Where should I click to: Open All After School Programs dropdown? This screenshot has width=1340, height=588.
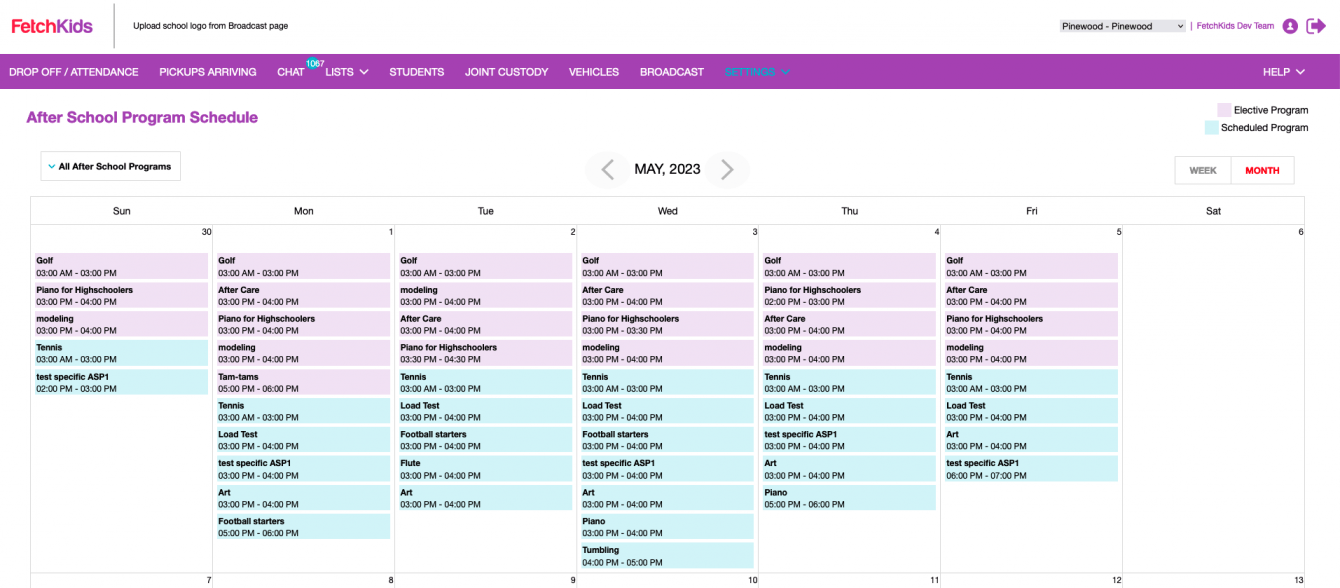110,167
